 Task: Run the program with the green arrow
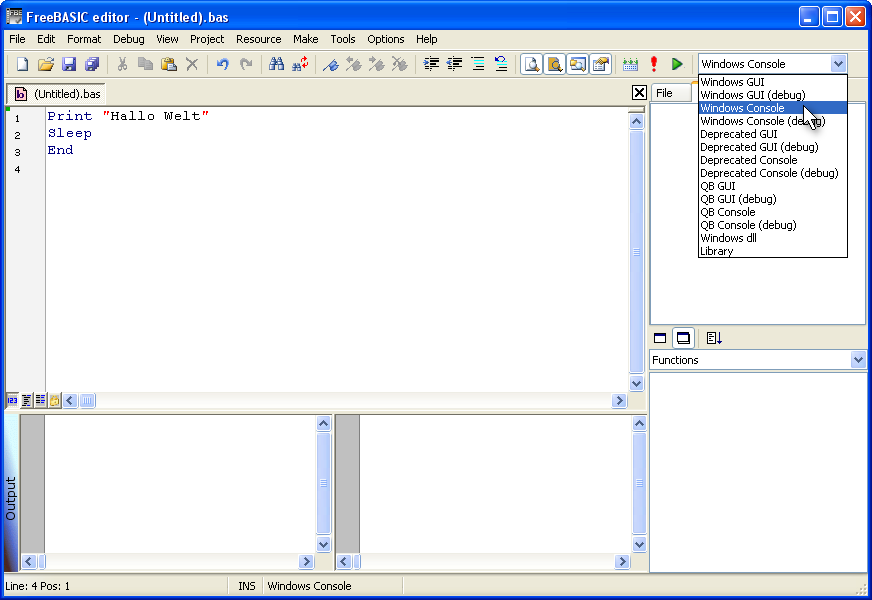tap(677, 64)
